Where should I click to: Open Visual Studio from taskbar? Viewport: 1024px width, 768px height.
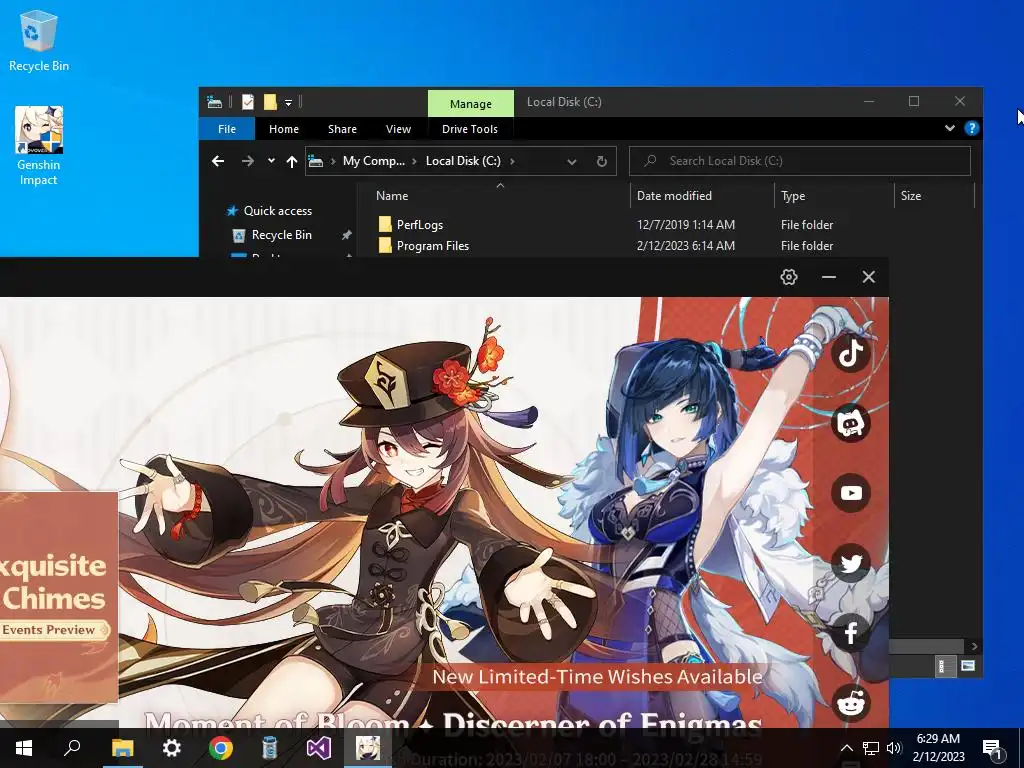pyautogui.click(x=319, y=748)
